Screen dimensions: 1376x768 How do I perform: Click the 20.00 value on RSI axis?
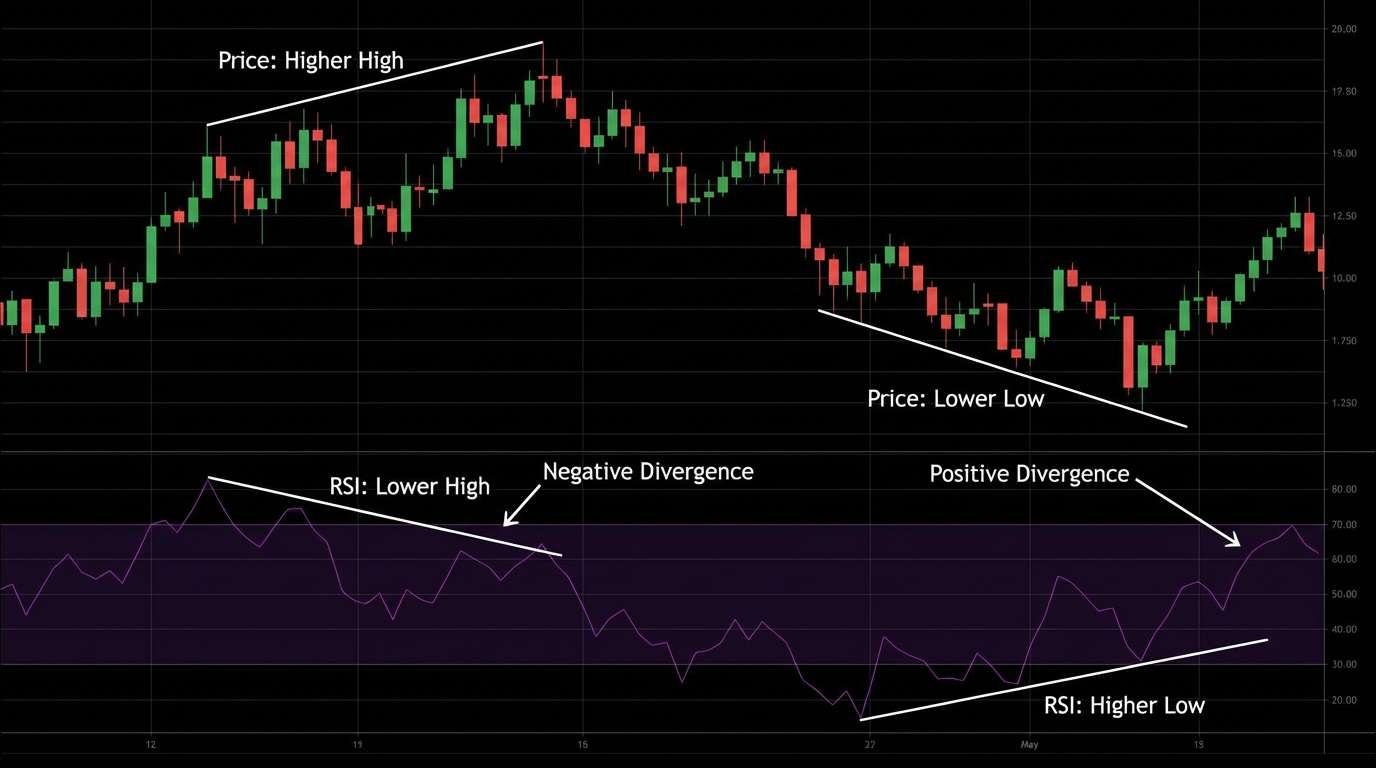pyautogui.click(x=1343, y=700)
